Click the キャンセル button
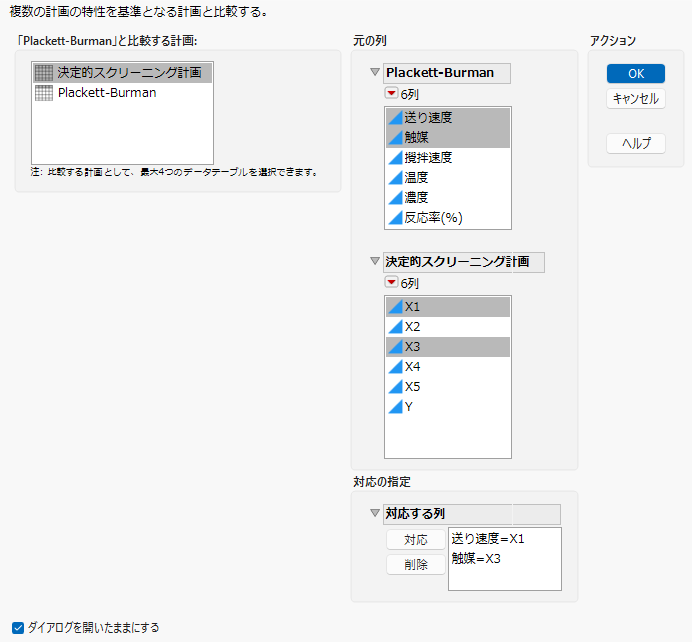 pyautogui.click(x=636, y=98)
